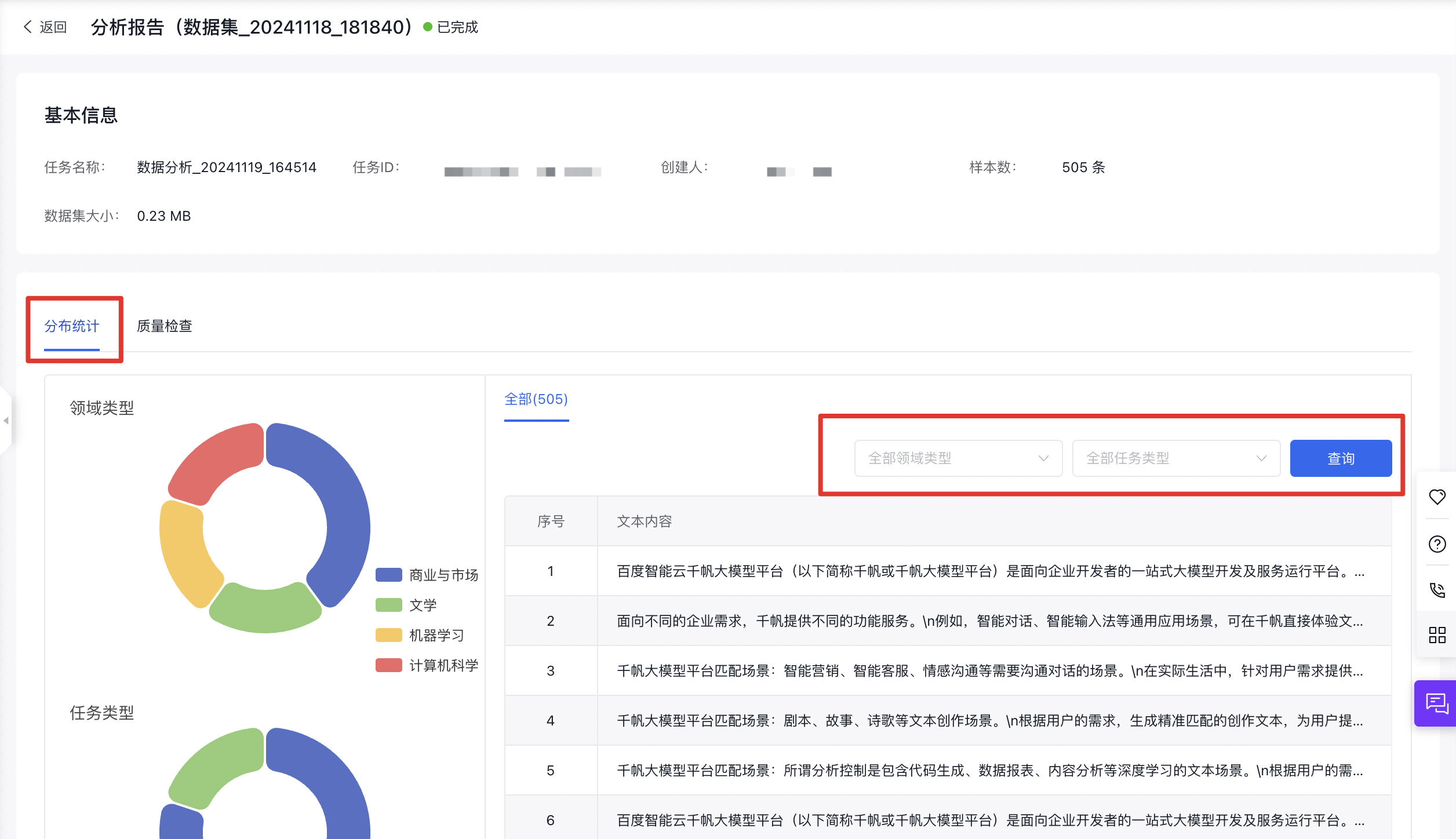Switch to the 分布统计 tab
This screenshot has width=1456, height=839.
click(x=72, y=326)
